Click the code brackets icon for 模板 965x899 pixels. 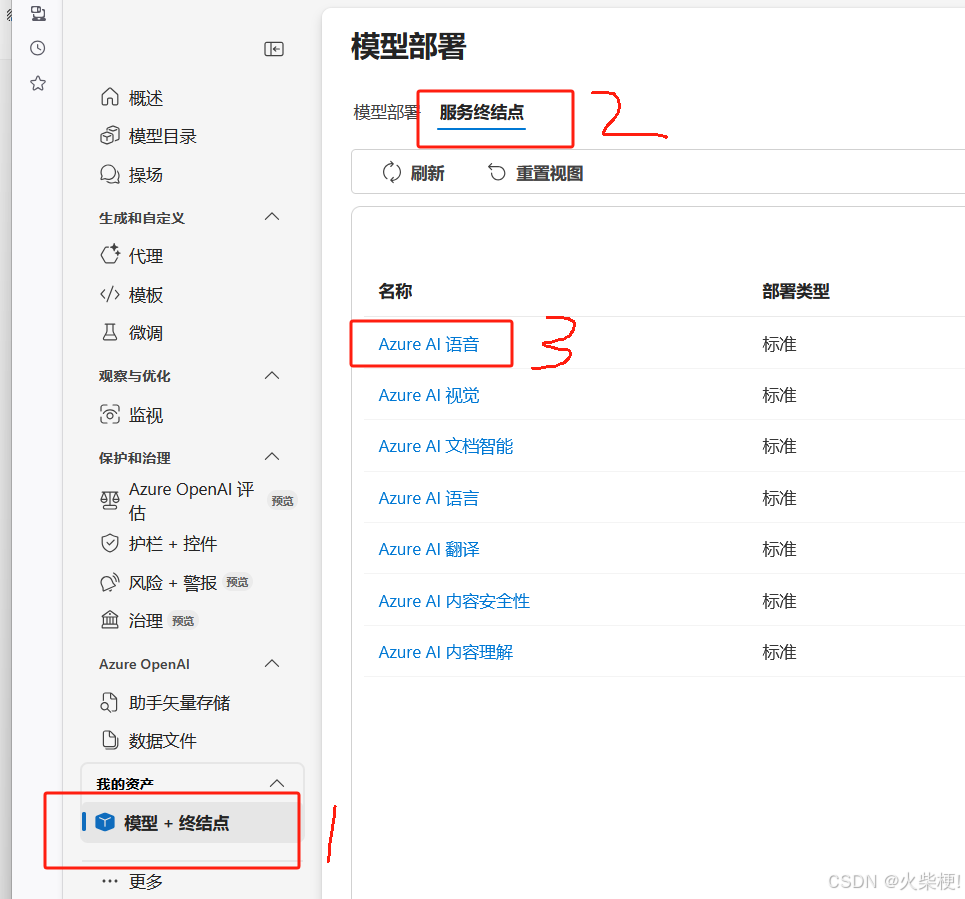tap(110, 295)
